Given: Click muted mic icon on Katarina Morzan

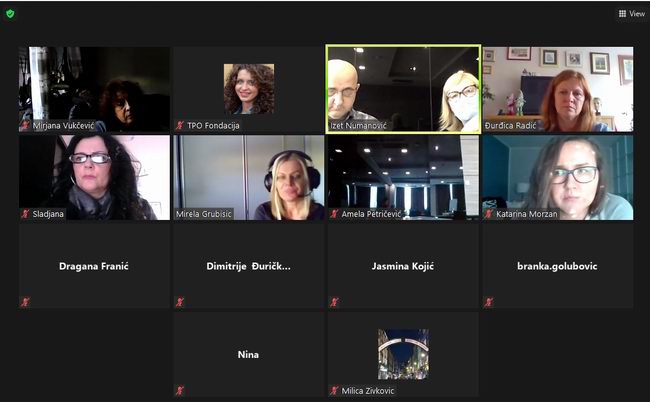Looking at the screenshot, I should (x=489, y=214).
